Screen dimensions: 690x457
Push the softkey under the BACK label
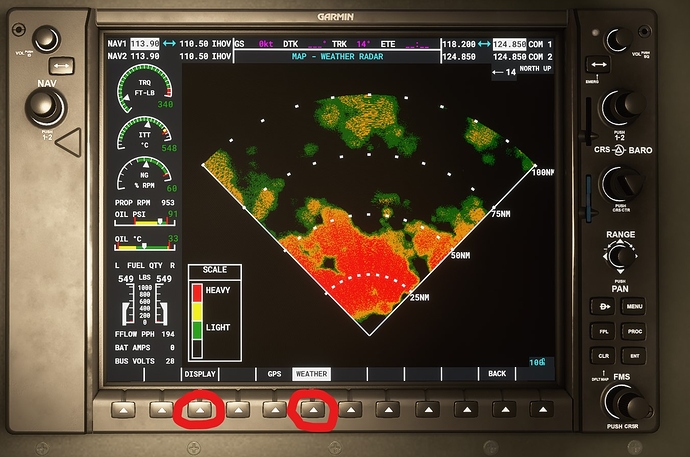[504, 409]
